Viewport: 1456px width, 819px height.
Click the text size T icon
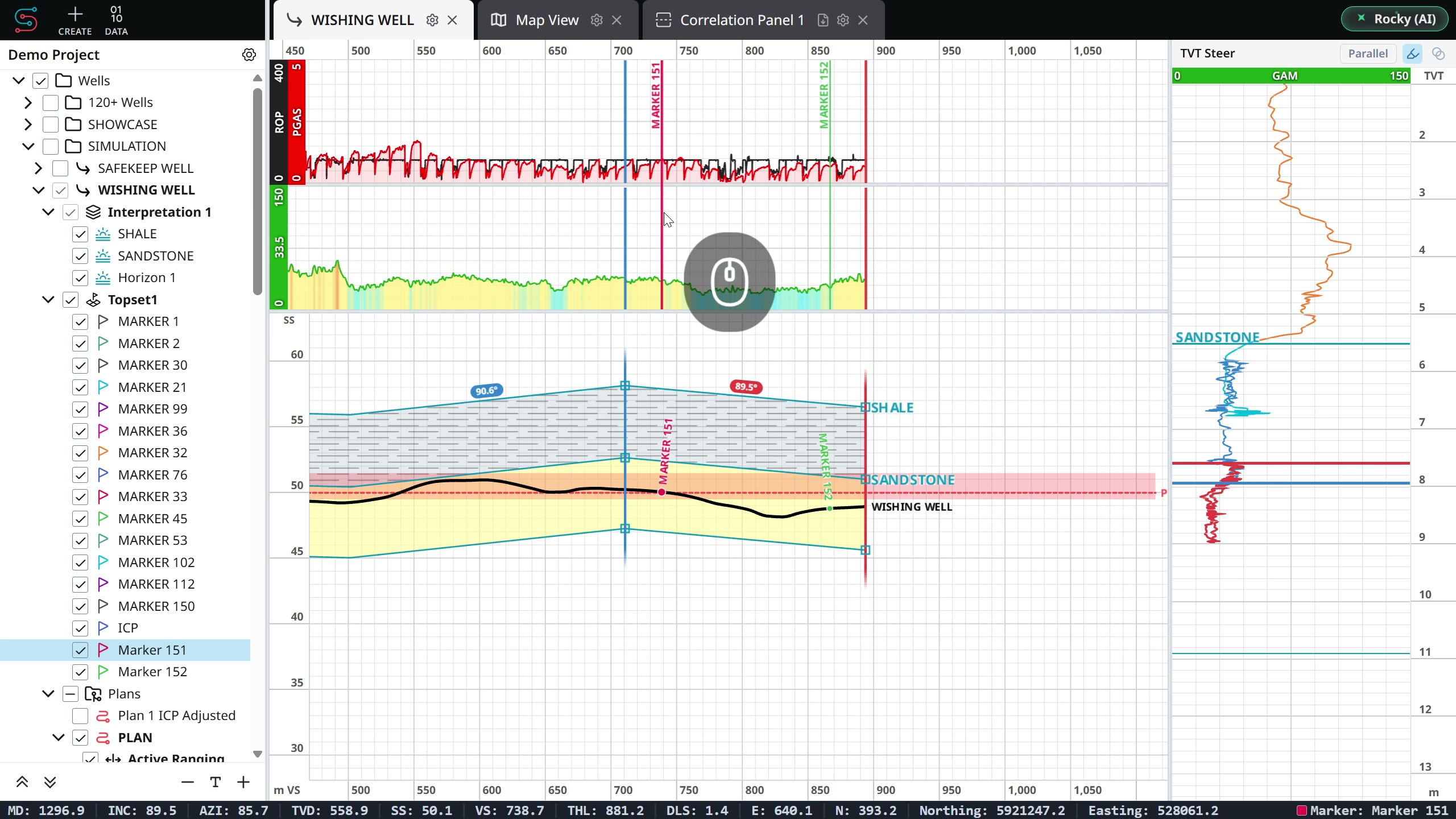coord(216,782)
